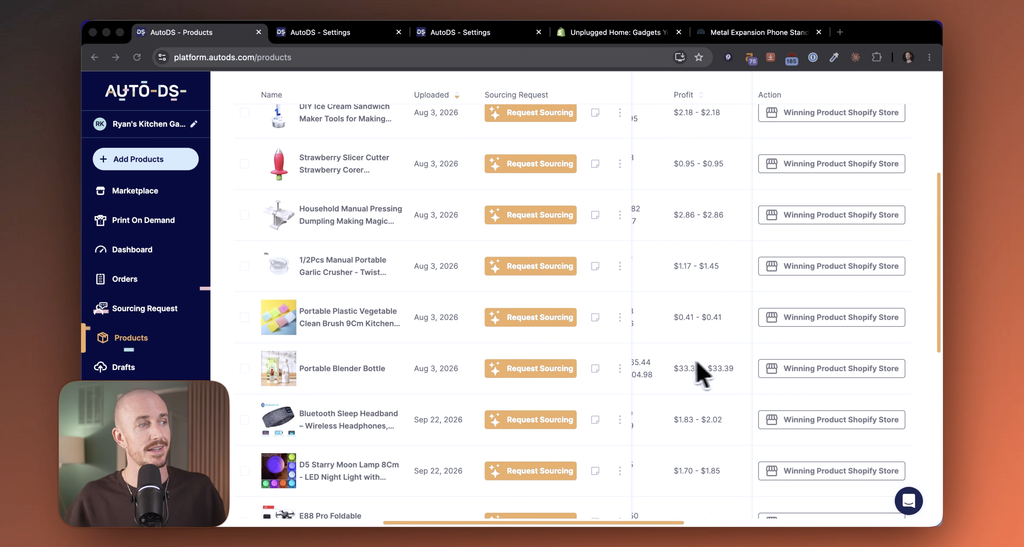Open more options for Strawberry Slicer Cutter
The image size is (1024, 547).
point(620,164)
